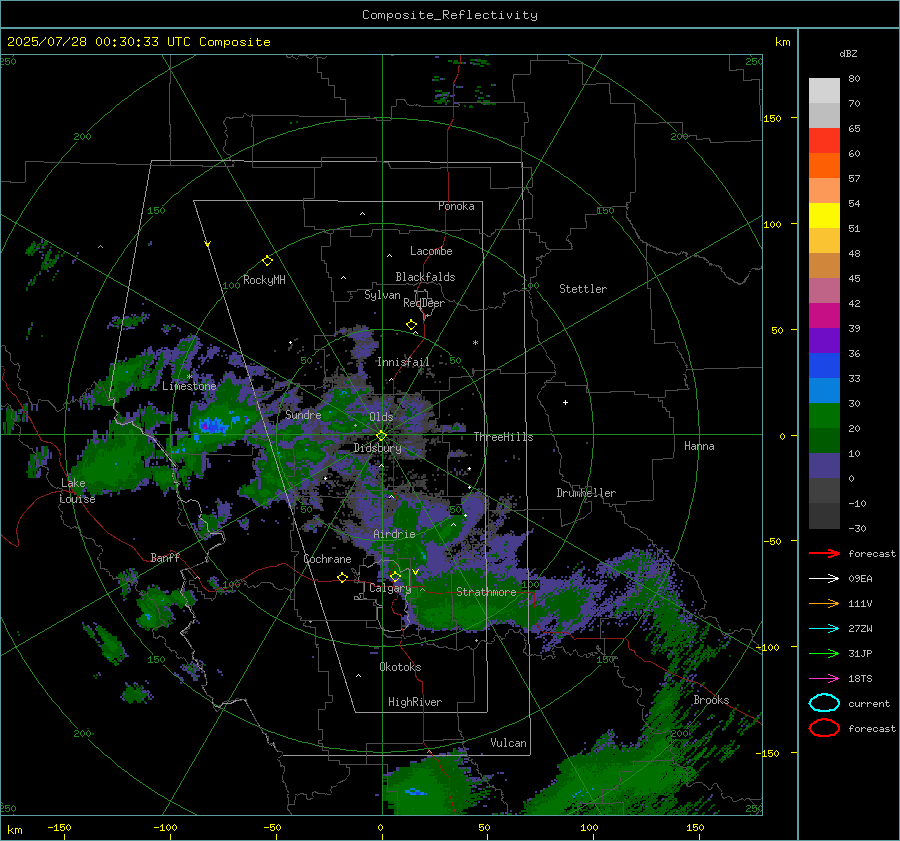This screenshot has width=900, height=841.
Task: Click the Sylvan label
Action: 382,295
